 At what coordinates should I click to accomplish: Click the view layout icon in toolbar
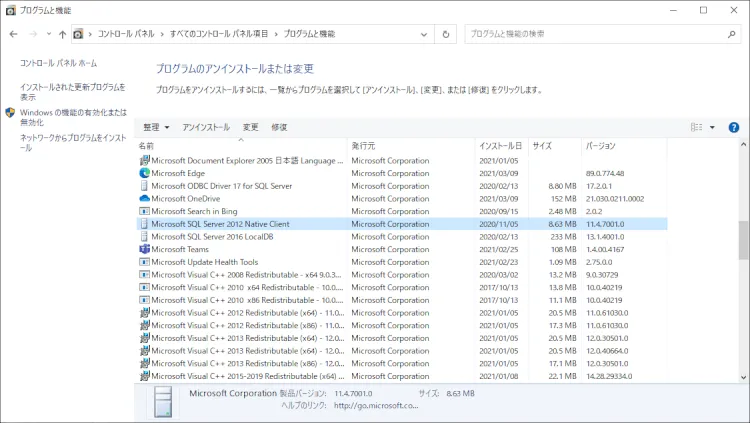tap(696, 127)
